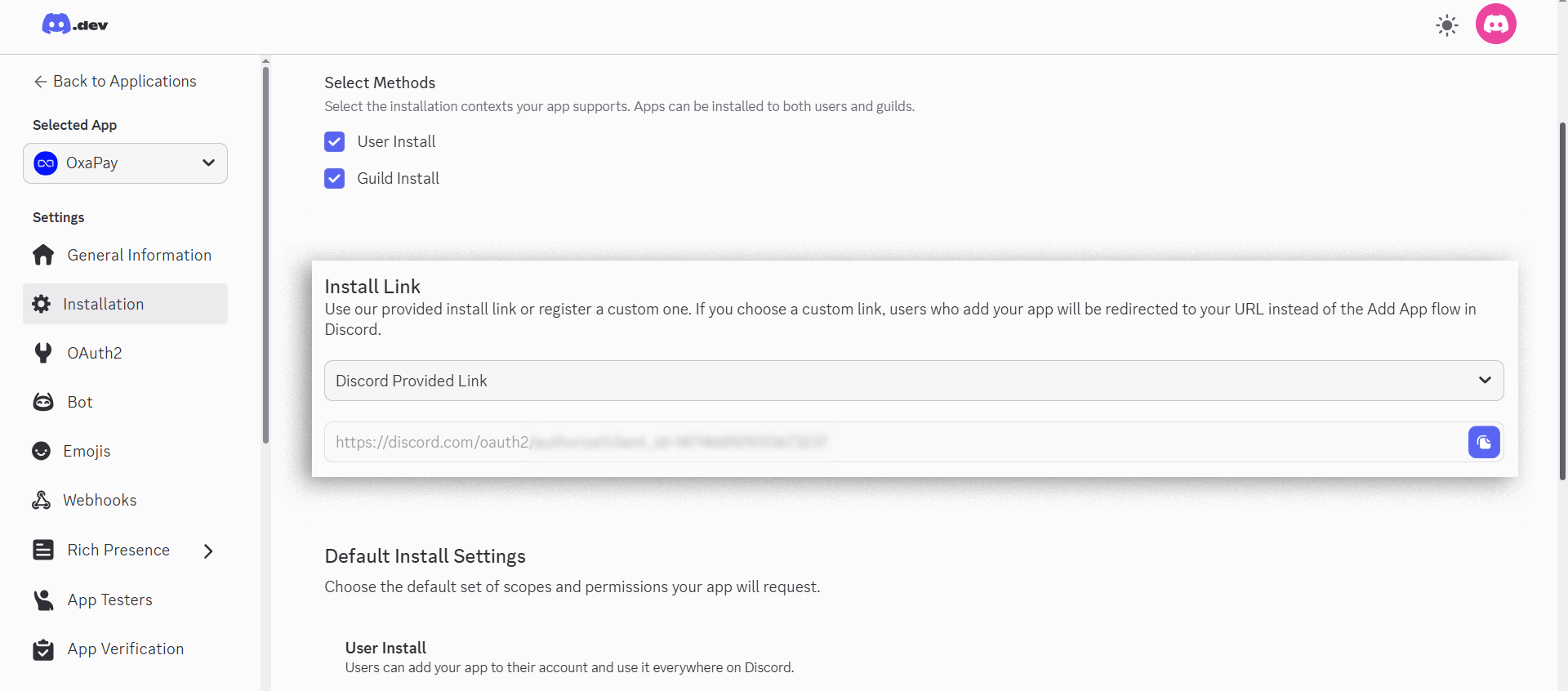This screenshot has width=1568, height=691.
Task: Expand the Rich Presence submenu arrow
Action: click(x=208, y=551)
